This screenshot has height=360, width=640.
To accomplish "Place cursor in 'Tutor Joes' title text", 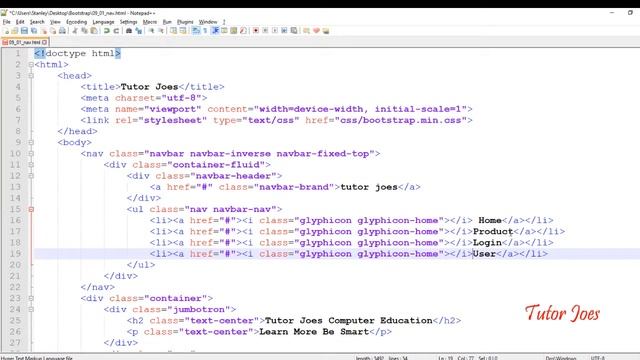I will (x=149, y=87).
